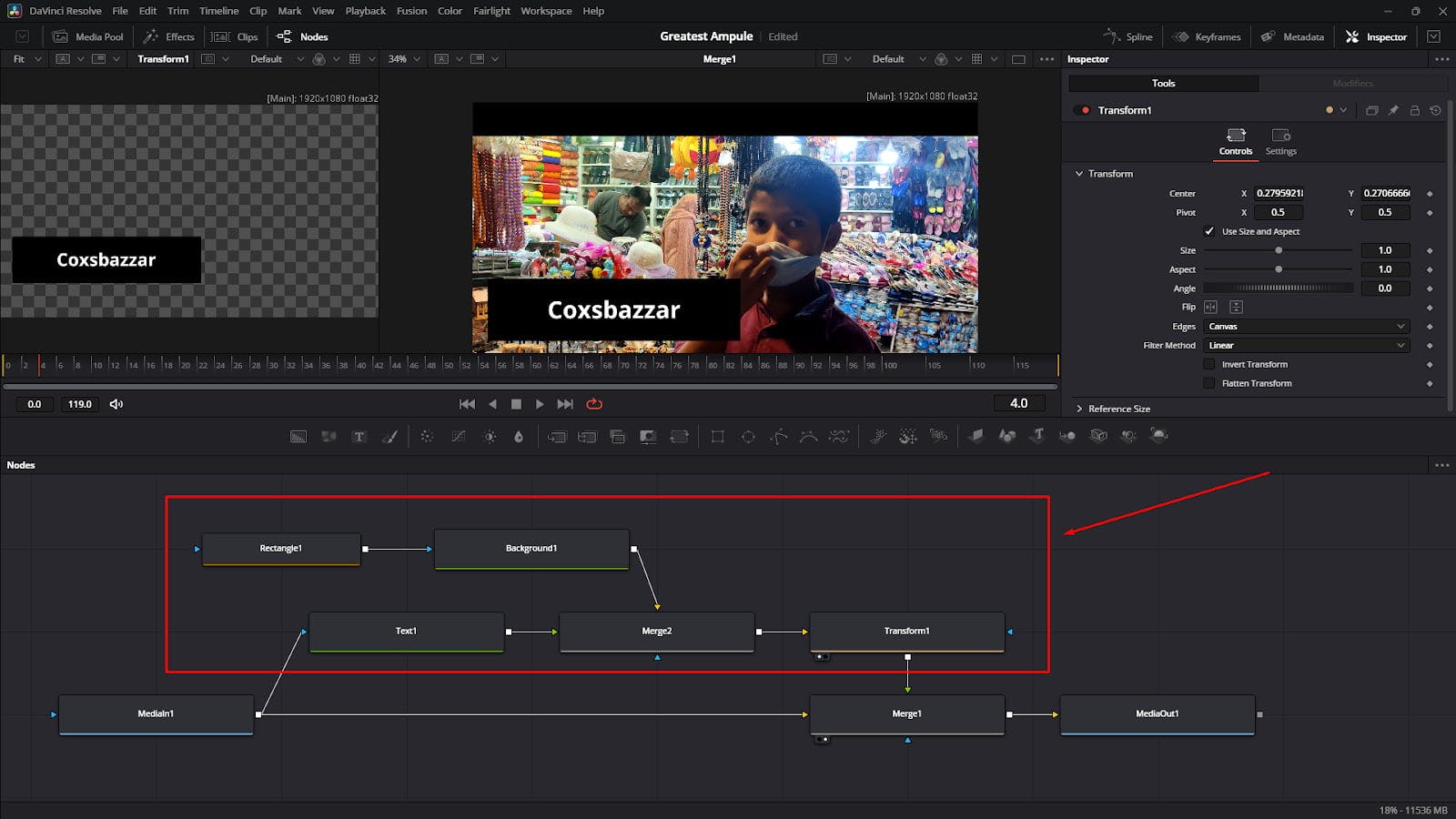Click the Blur droplet tool icon
The width and height of the screenshot is (1456, 819).
point(519,437)
